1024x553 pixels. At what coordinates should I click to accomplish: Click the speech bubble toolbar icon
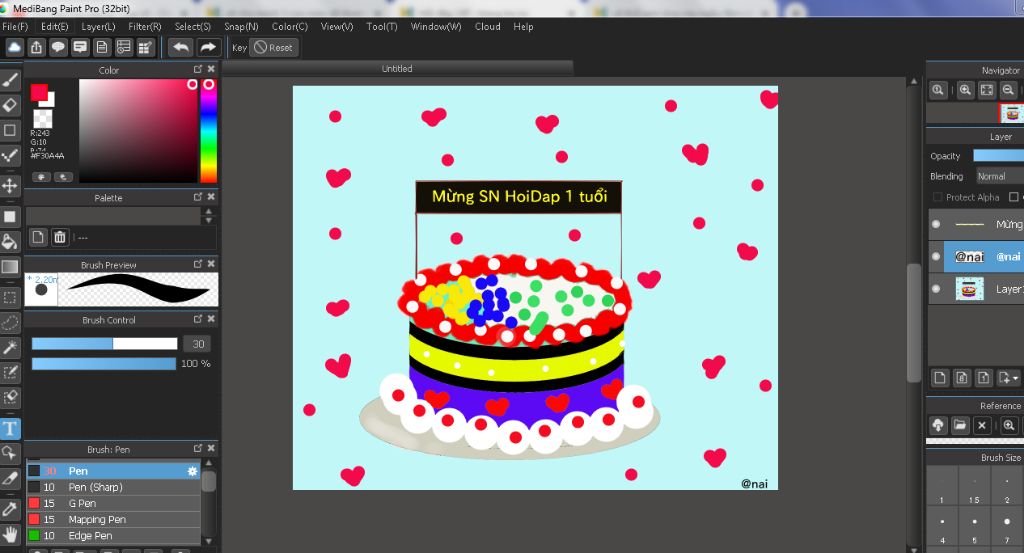59,47
